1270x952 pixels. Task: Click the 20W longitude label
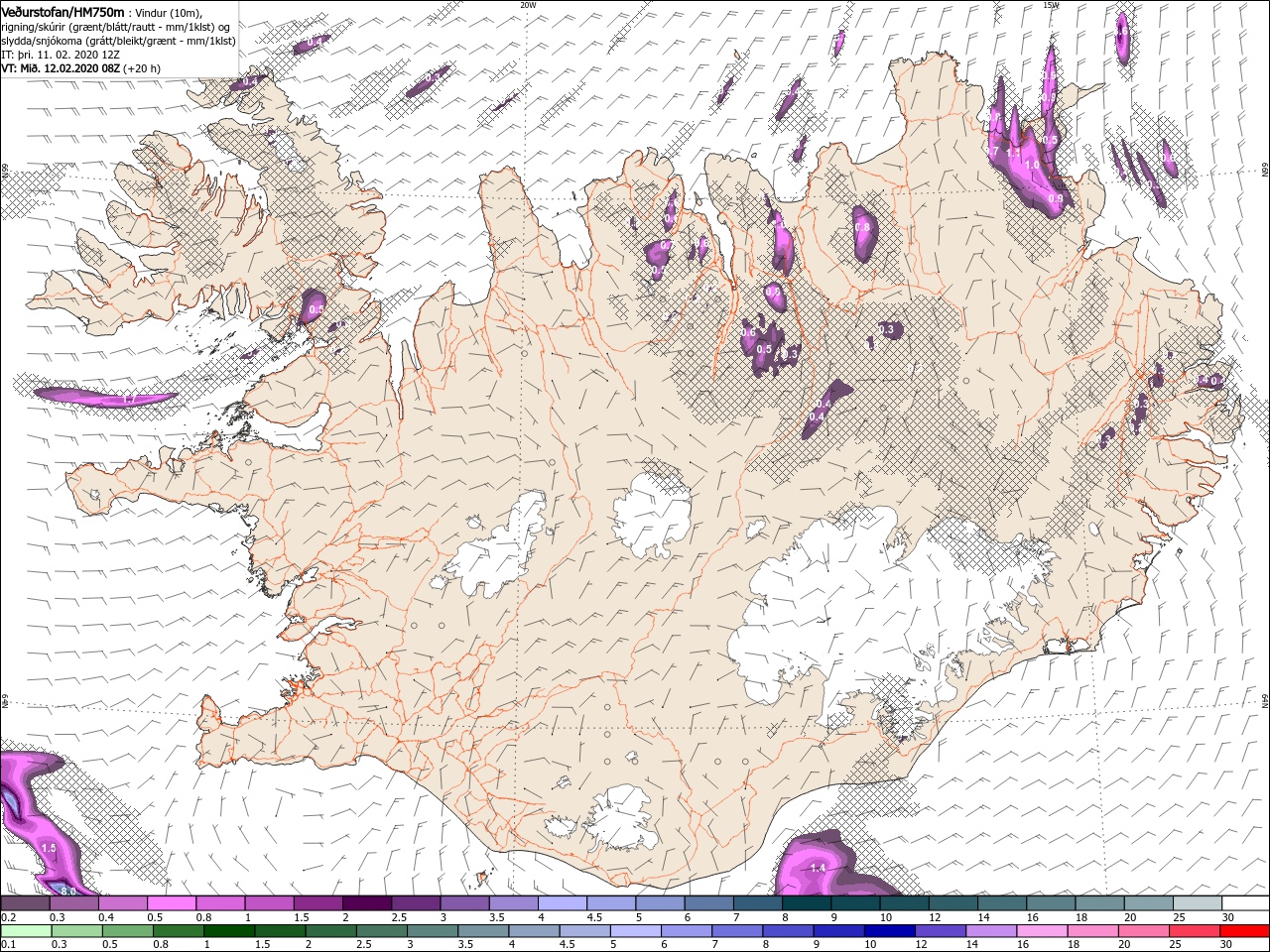click(x=528, y=5)
